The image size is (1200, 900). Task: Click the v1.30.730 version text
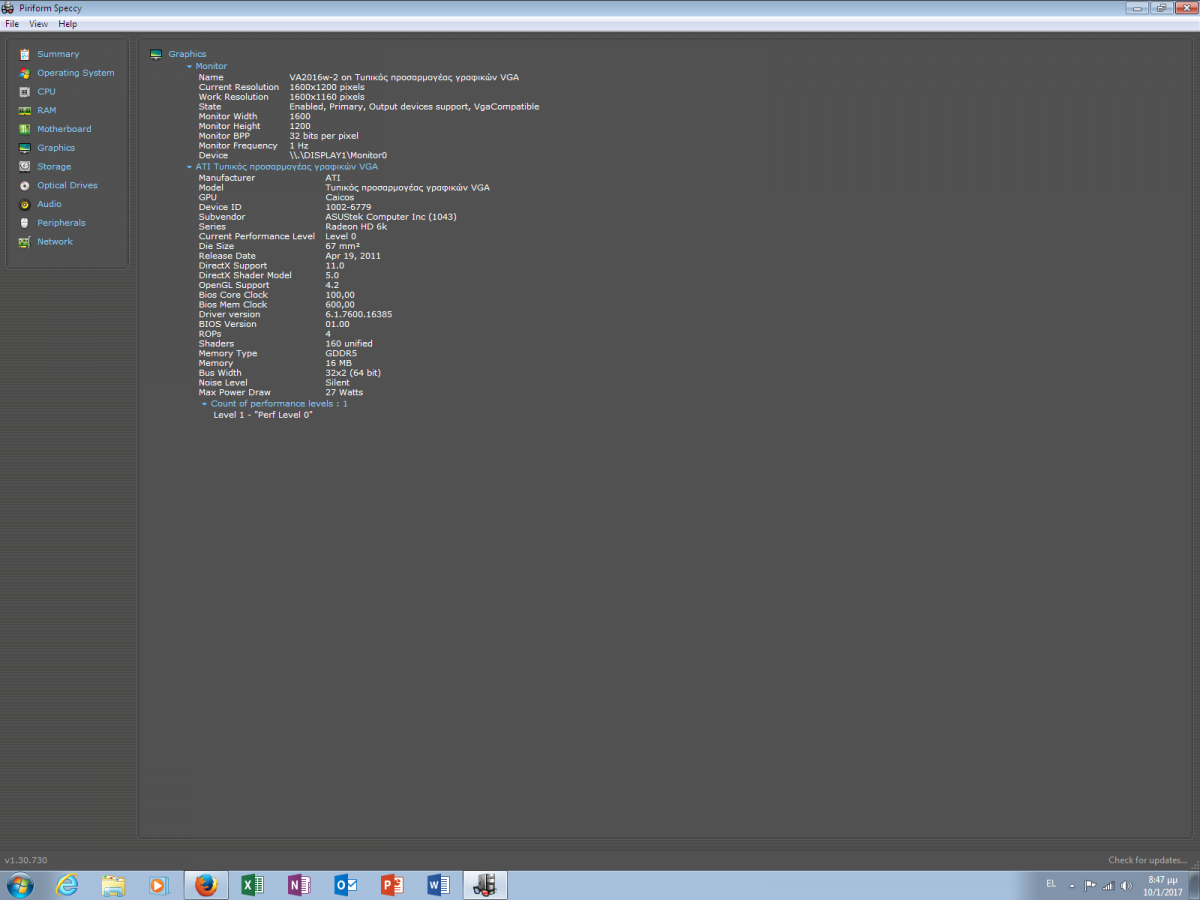(x=26, y=860)
